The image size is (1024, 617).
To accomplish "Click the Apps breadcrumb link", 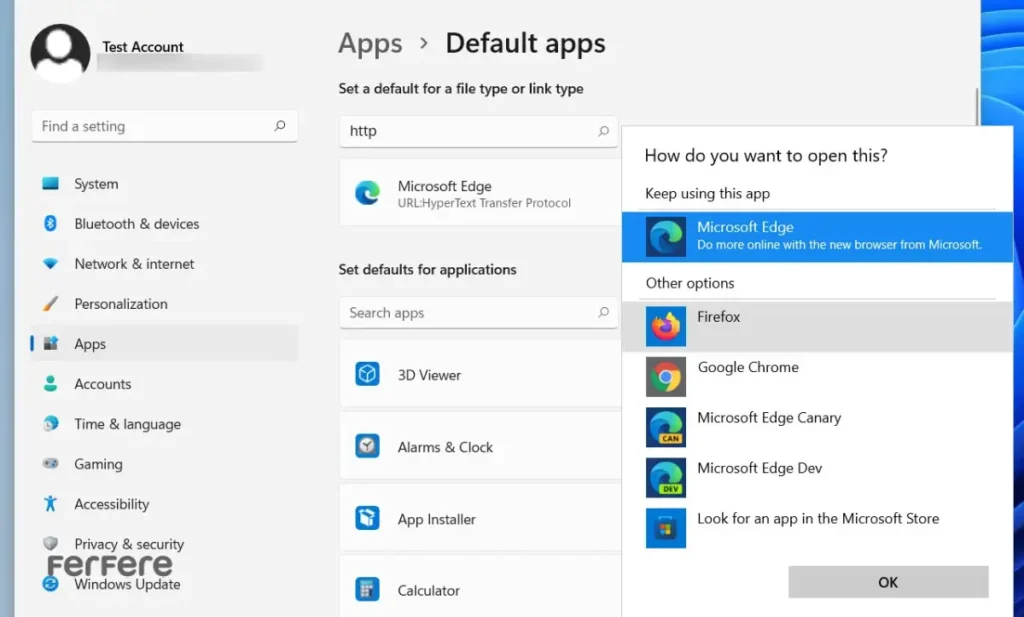I will click(370, 44).
